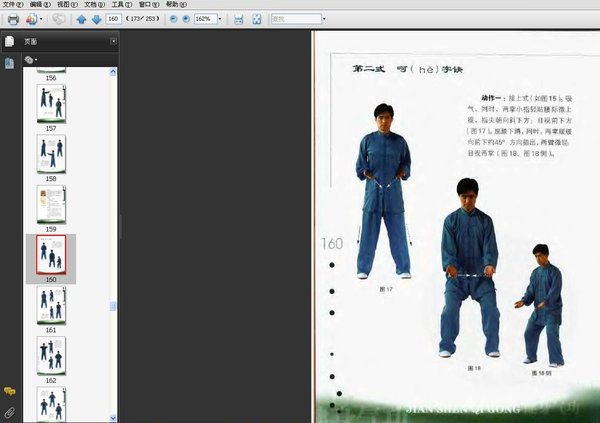600x423 pixels.
Task: Click the page number field showing 160
Action: pyautogui.click(x=113, y=19)
